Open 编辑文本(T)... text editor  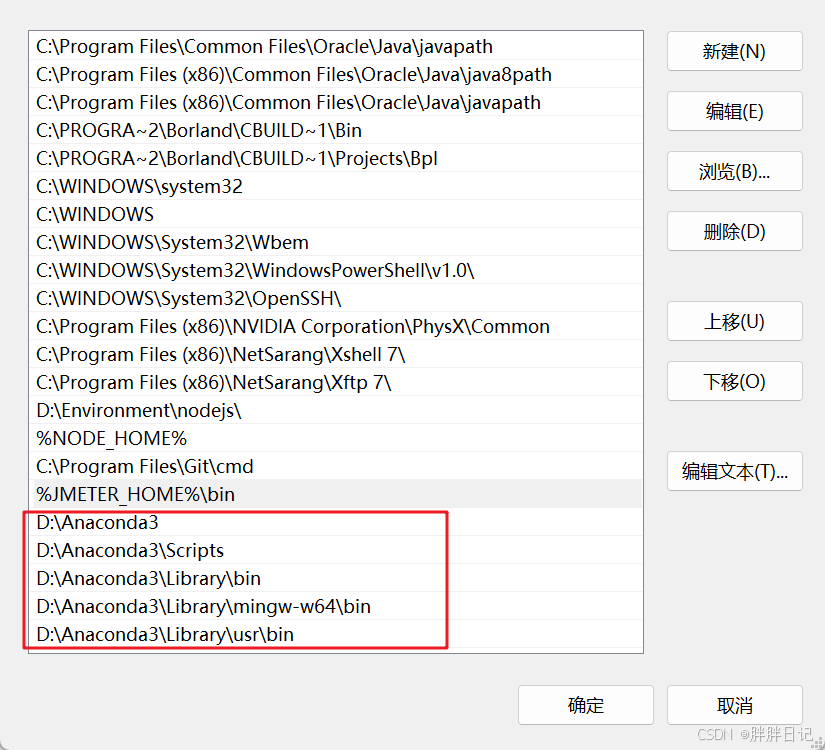click(735, 471)
